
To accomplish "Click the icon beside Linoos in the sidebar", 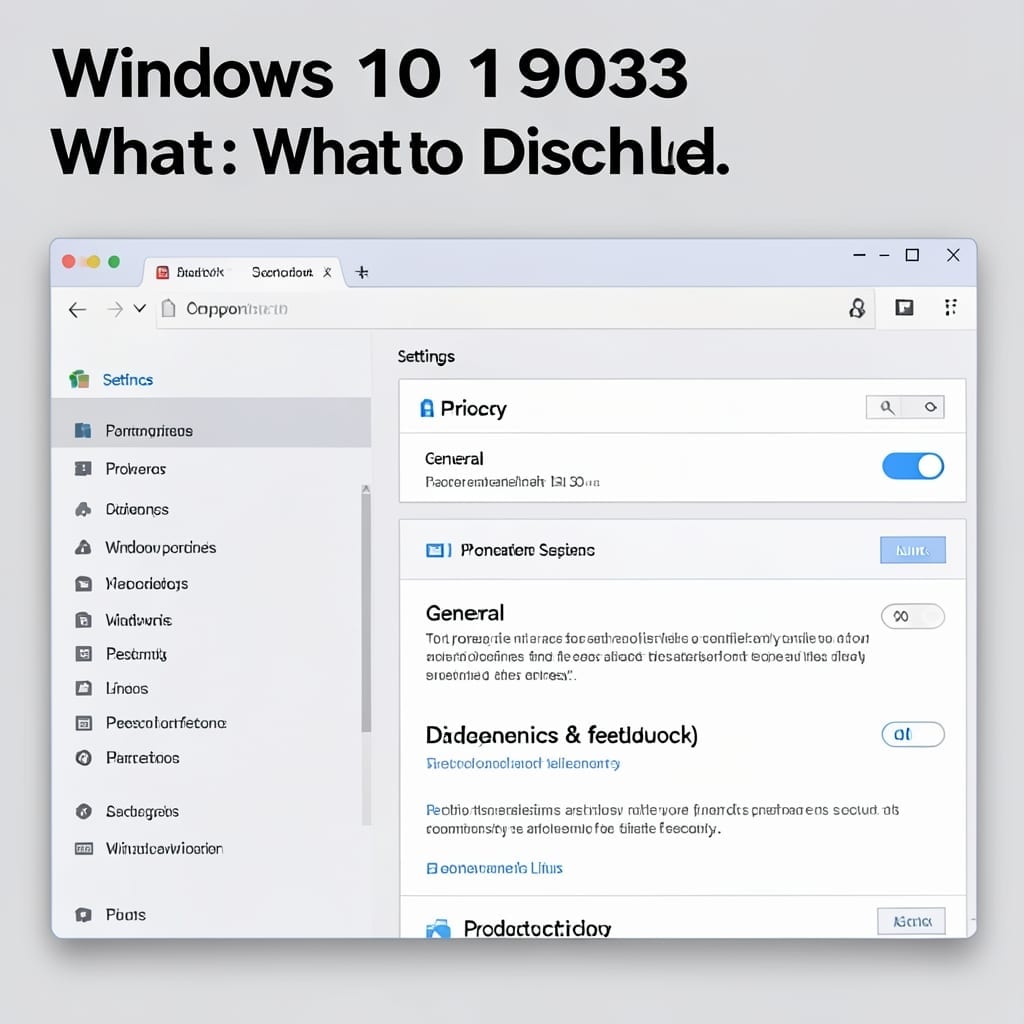I will click(84, 688).
